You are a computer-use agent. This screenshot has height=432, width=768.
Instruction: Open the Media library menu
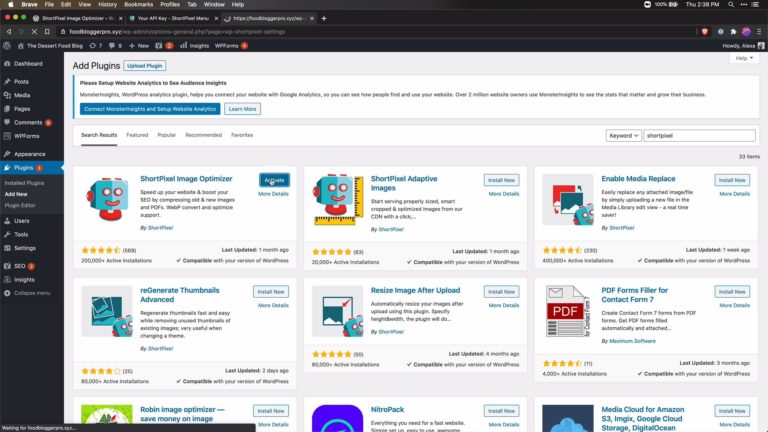click(x=22, y=95)
